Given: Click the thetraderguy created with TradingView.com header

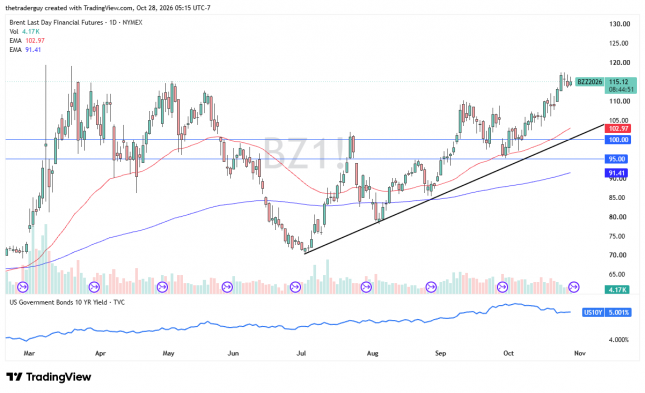Looking at the screenshot, I should click(x=108, y=7).
